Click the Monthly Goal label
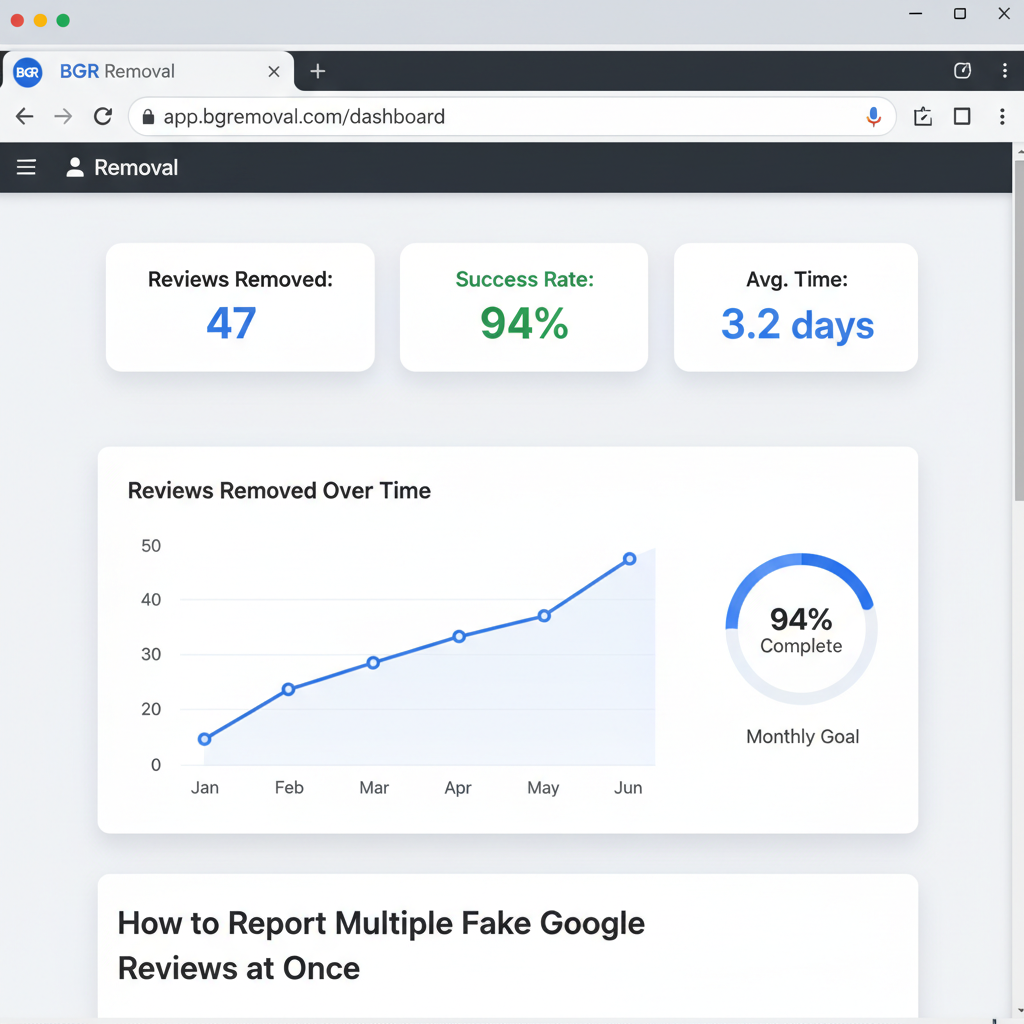Viewport: 1024px width, 1024px height. tap(803, 737)
